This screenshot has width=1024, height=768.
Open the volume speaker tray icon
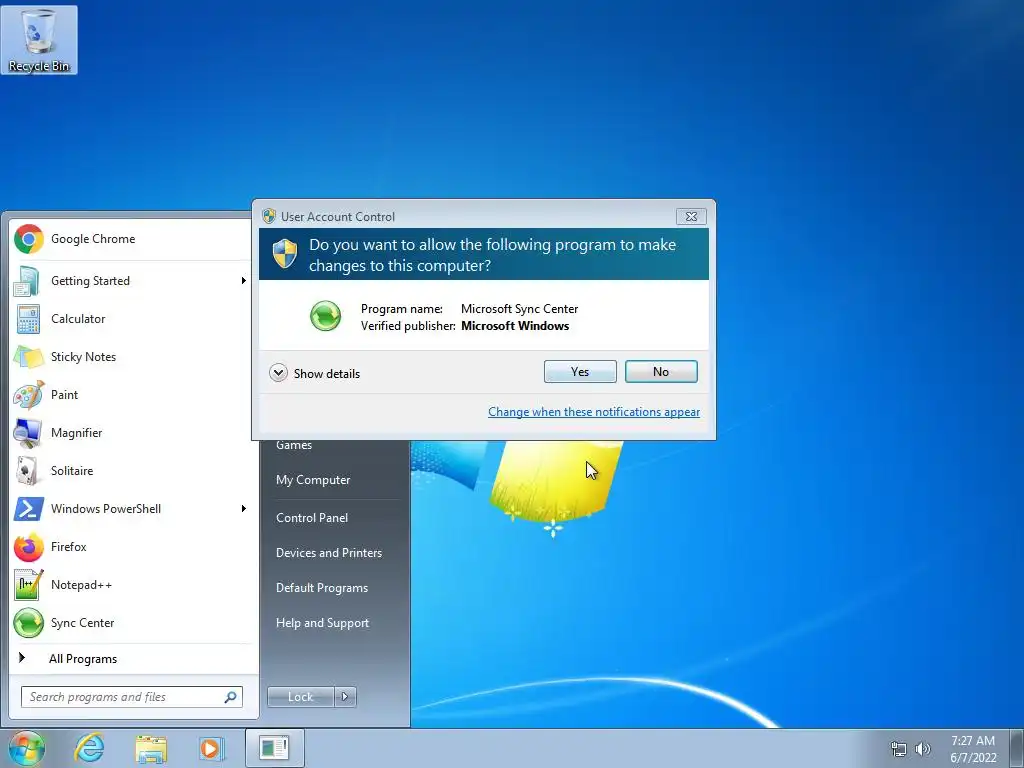point(923,748)
